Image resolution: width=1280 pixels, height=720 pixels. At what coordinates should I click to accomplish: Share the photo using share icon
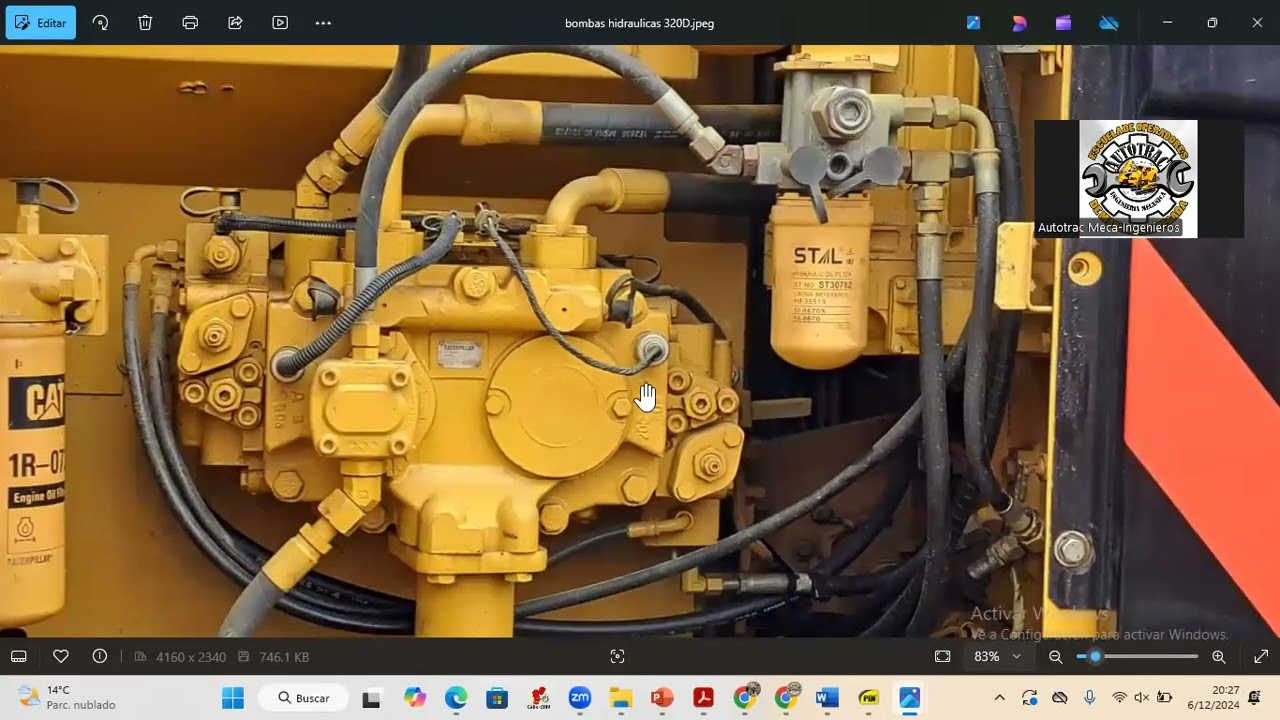click(235, 23)
